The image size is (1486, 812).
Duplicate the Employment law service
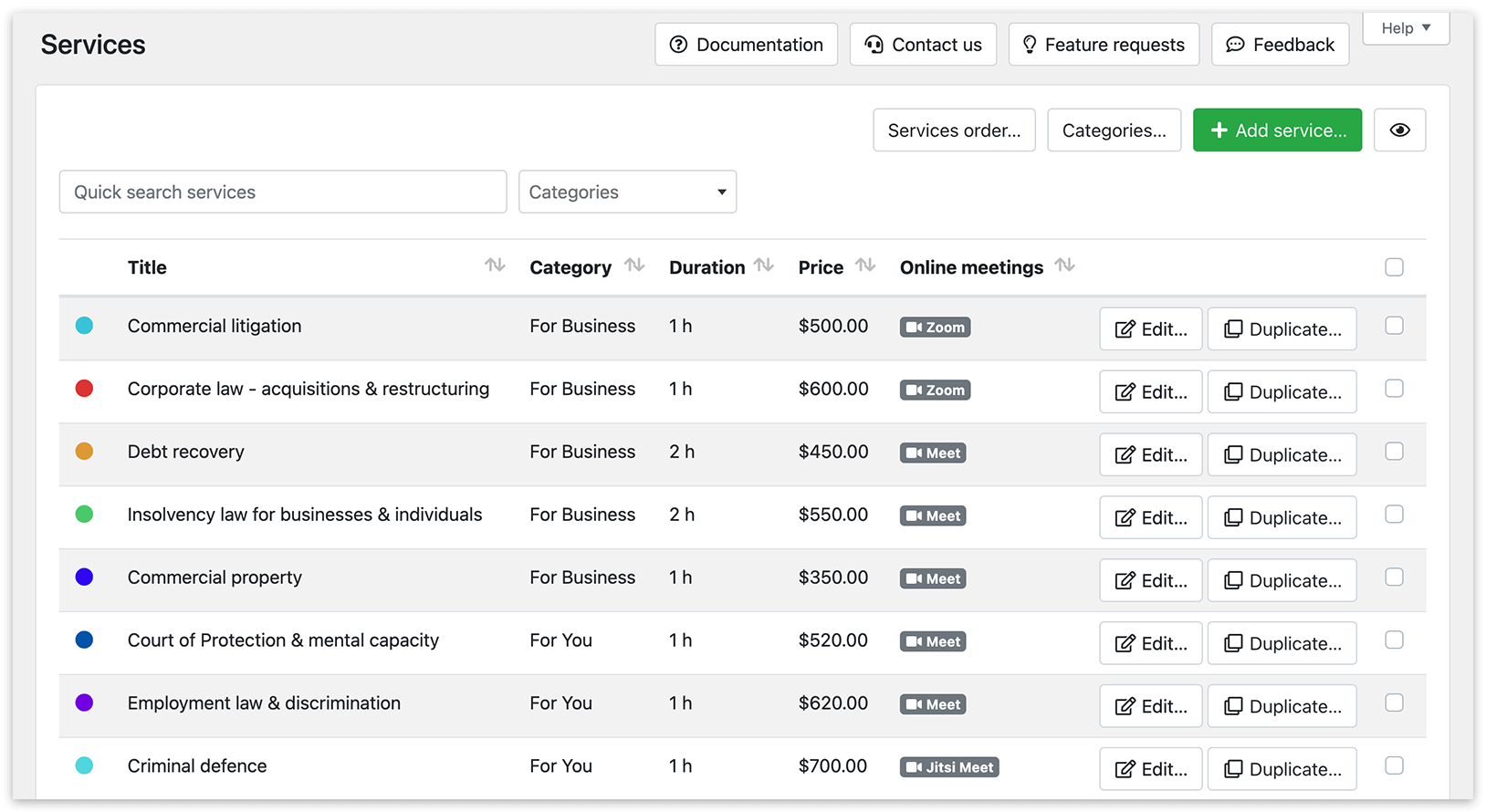pos(1282,707)
